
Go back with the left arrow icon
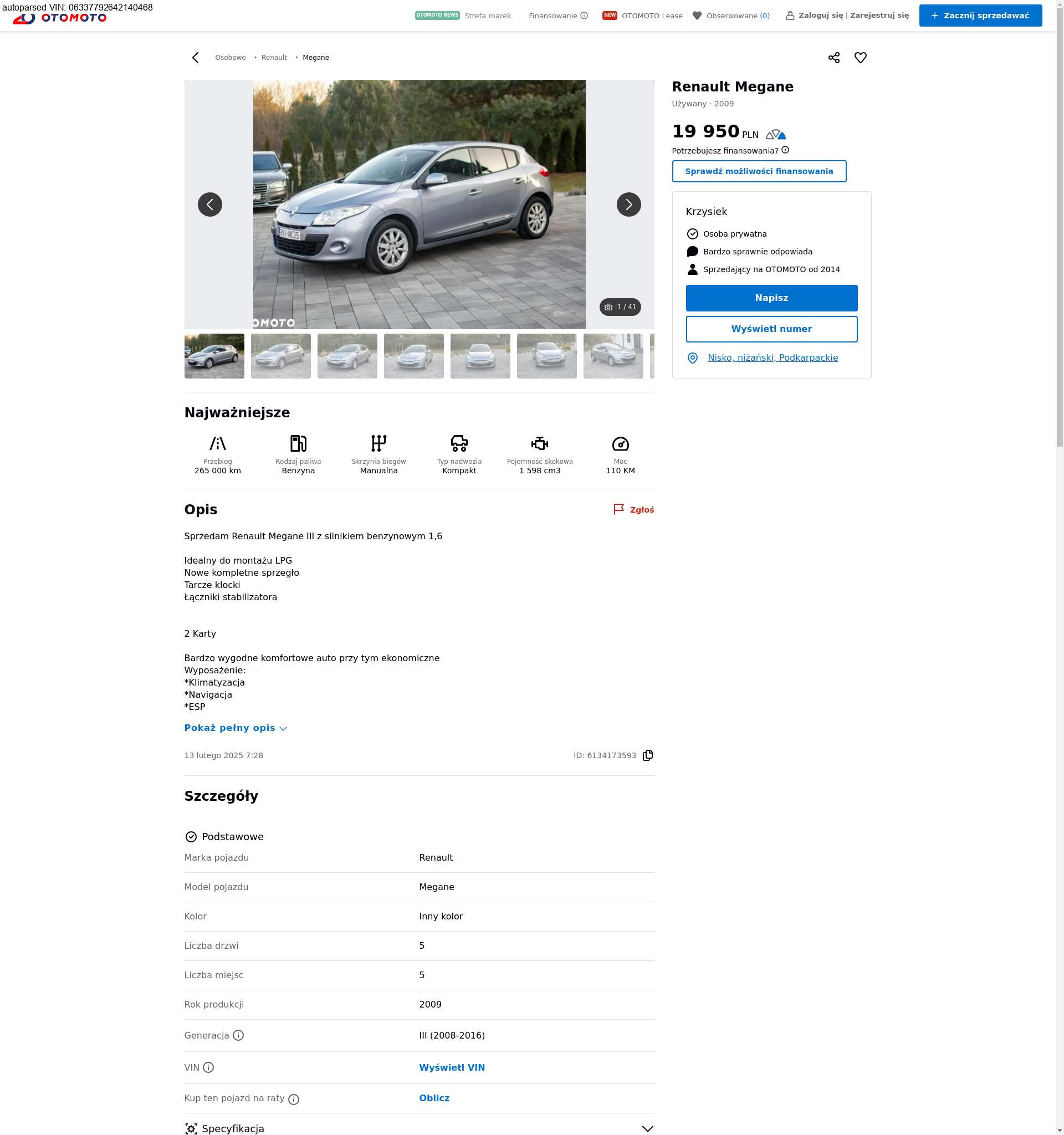pyautogui.click(x=195, y=58)
